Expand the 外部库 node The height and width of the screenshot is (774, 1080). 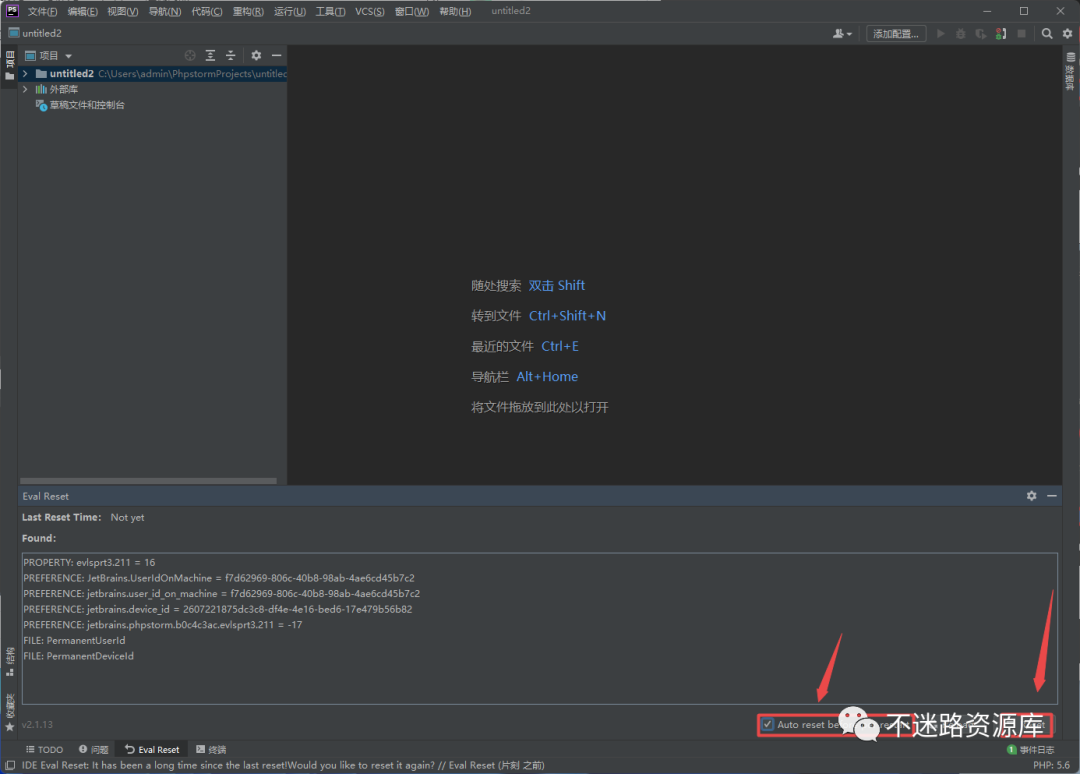[25, 90]
